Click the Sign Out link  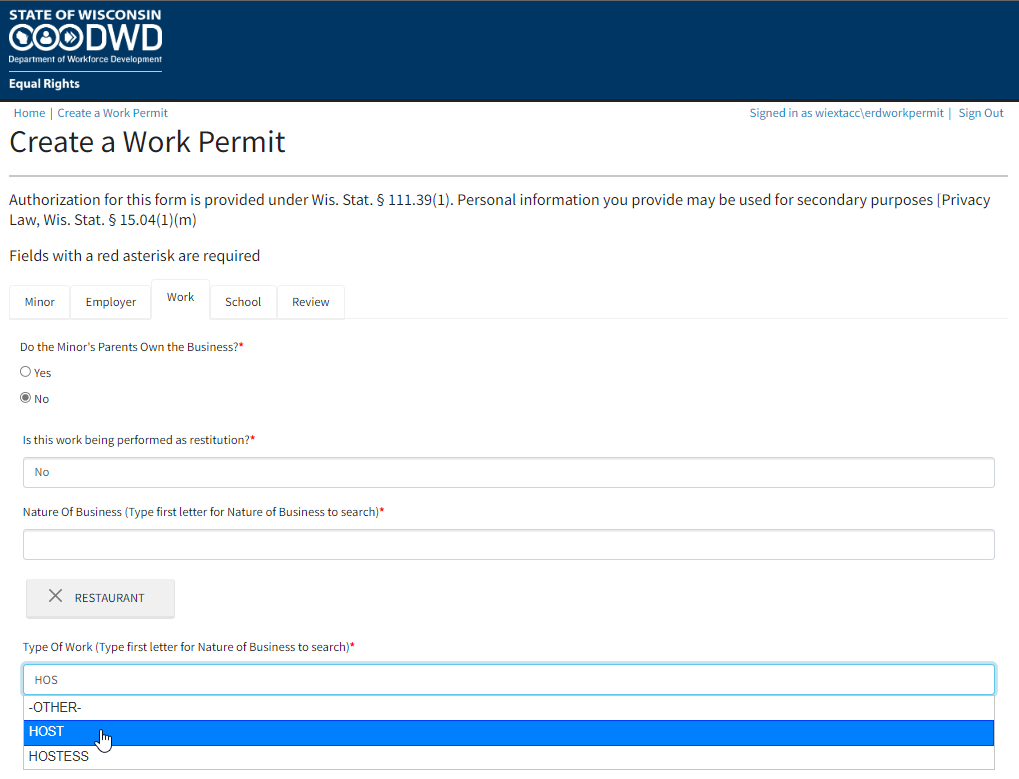tap(980, 112)
